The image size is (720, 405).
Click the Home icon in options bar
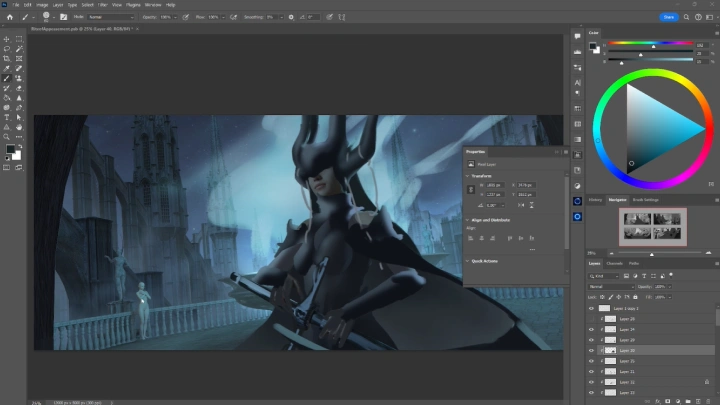pyautogui.click(x=10, y=17)
